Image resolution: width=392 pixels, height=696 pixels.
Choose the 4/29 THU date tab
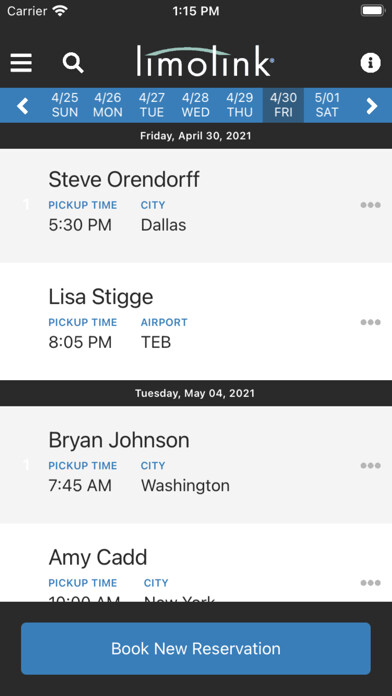click(x=240, y=105)
